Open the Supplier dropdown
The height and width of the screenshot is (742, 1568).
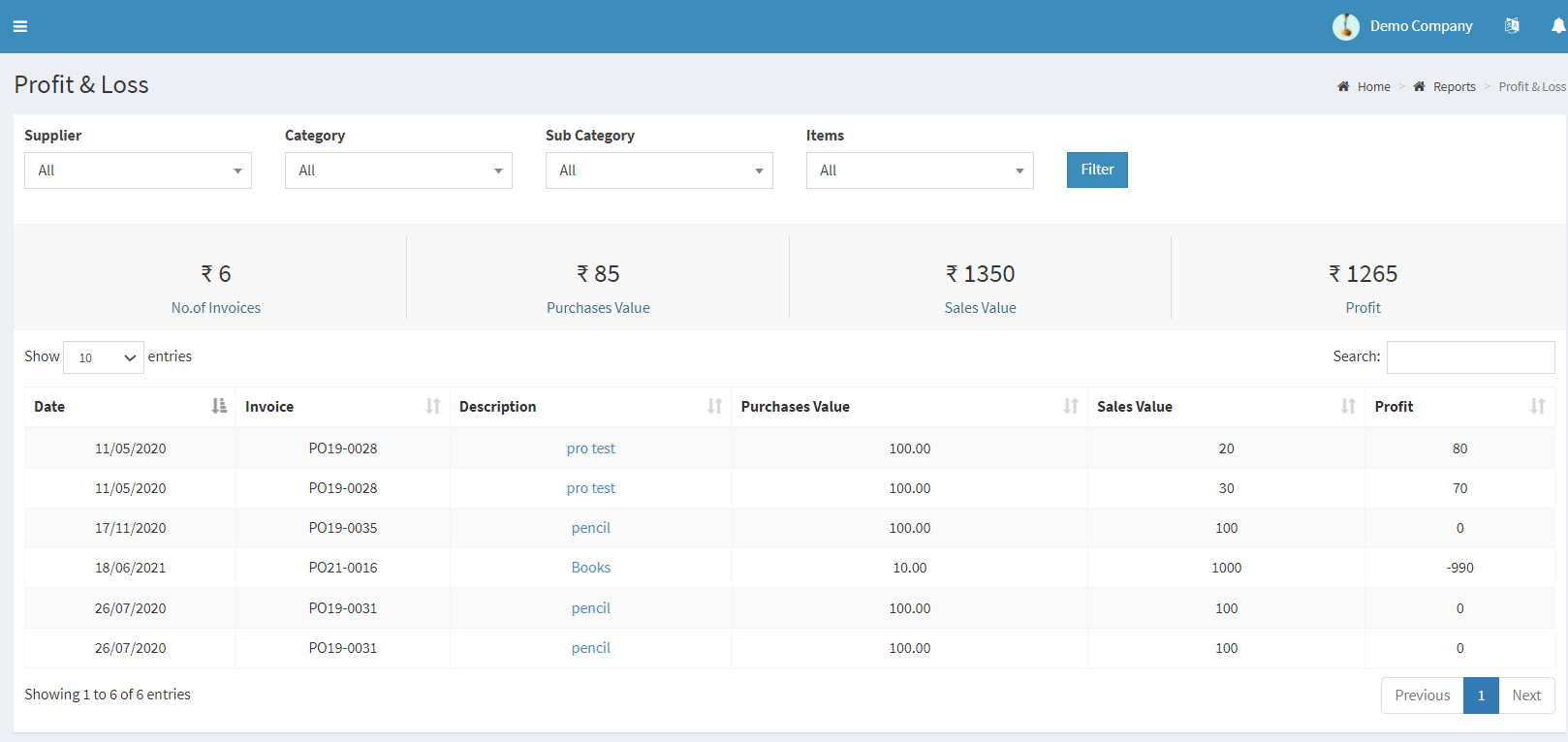click(x=138, y=170)
